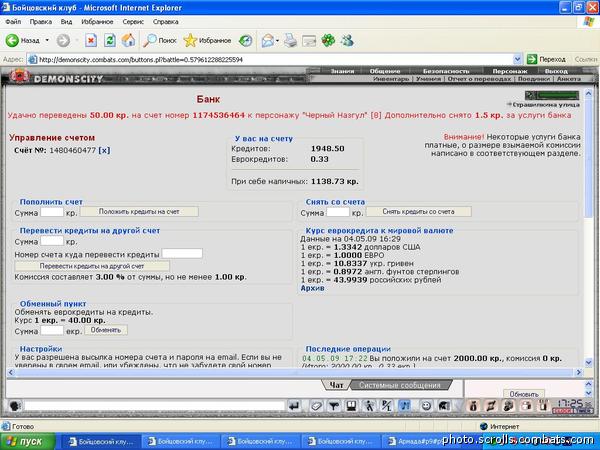Switch to the Системные сообщения tab
Viewport: 600px width, 450px height.
pyautogui.click(x=400, y=385)
